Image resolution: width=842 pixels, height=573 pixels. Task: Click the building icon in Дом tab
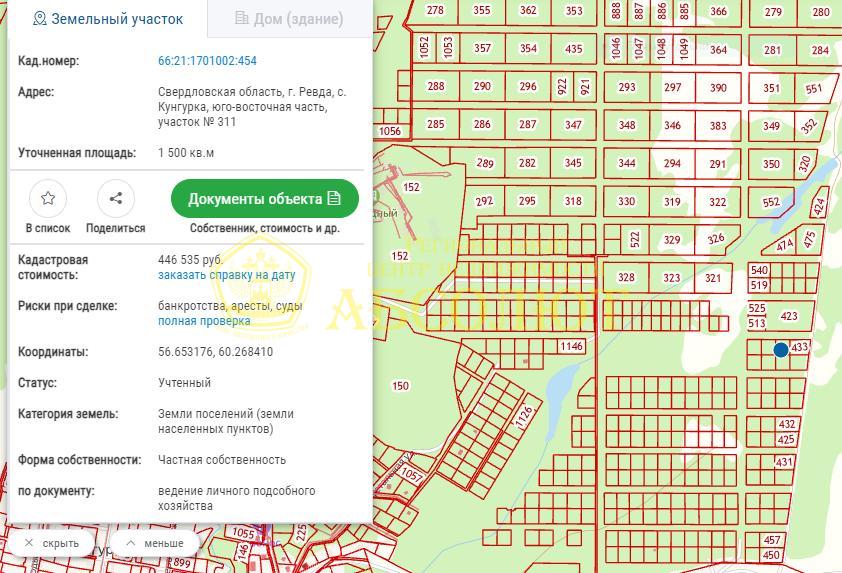pos(242,18)
